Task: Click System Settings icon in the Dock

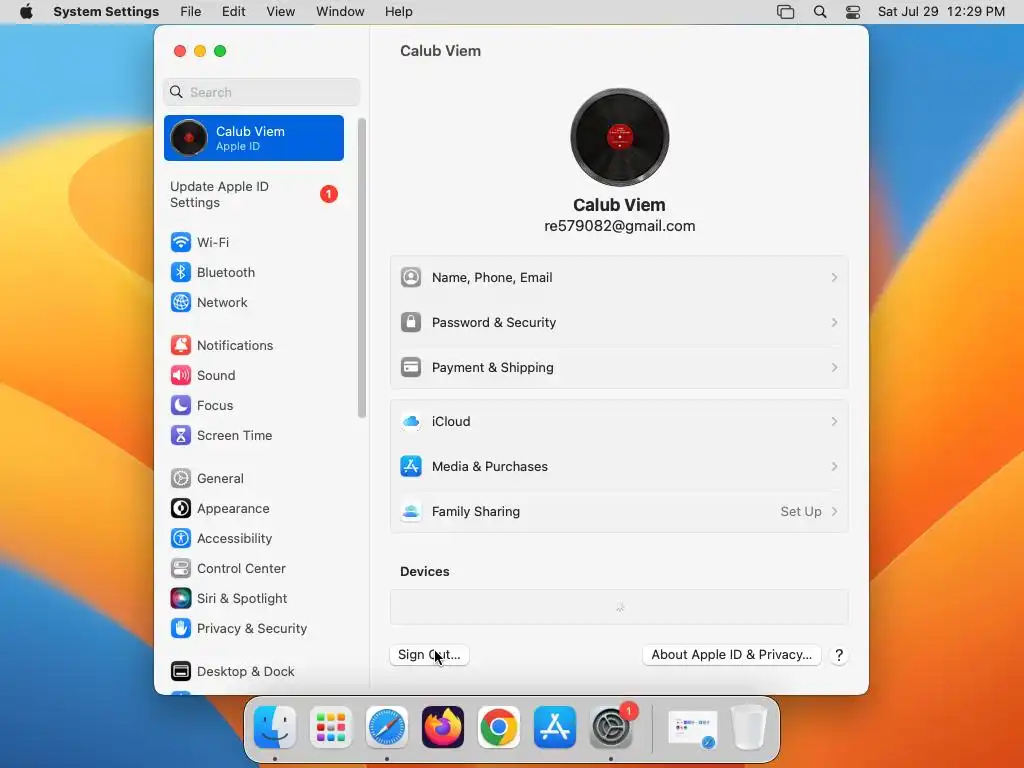Action: pyautogui.click(x=611, y=727)
